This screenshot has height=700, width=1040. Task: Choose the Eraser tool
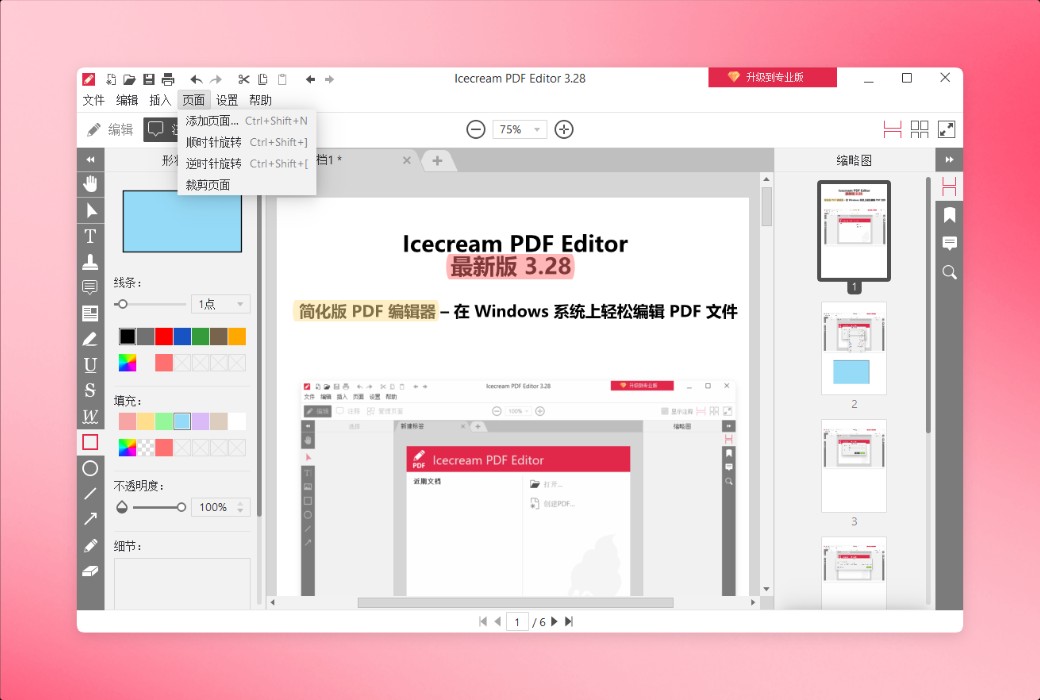[90, 571]
